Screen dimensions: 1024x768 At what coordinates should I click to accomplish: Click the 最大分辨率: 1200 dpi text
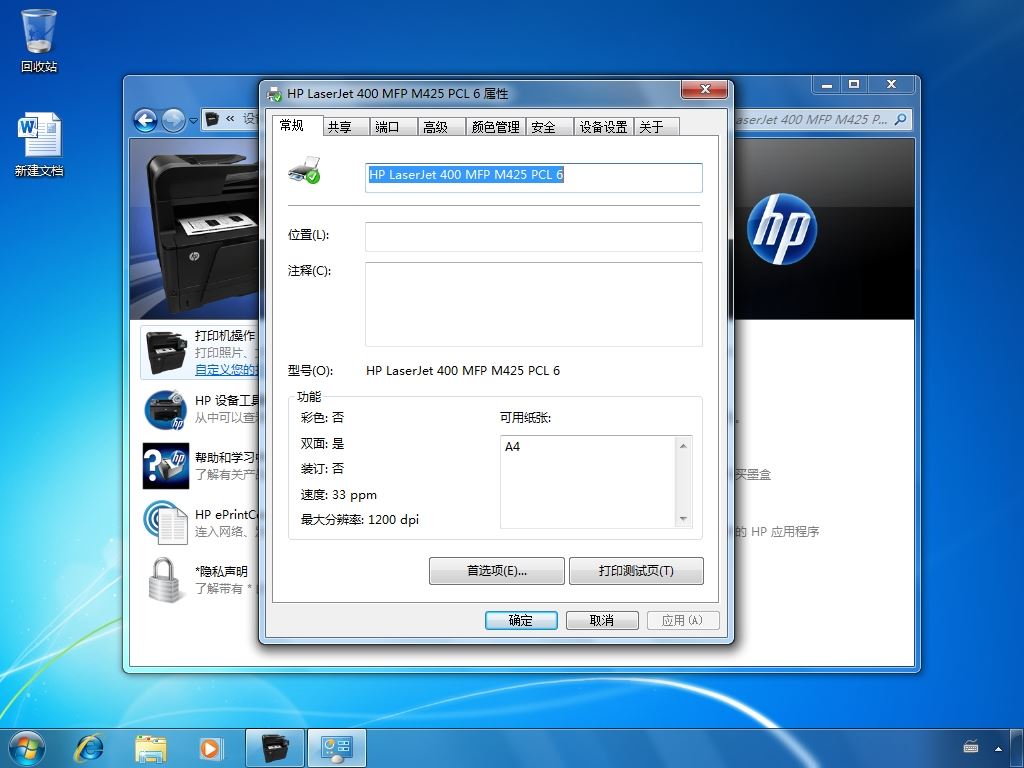(360, 520)
